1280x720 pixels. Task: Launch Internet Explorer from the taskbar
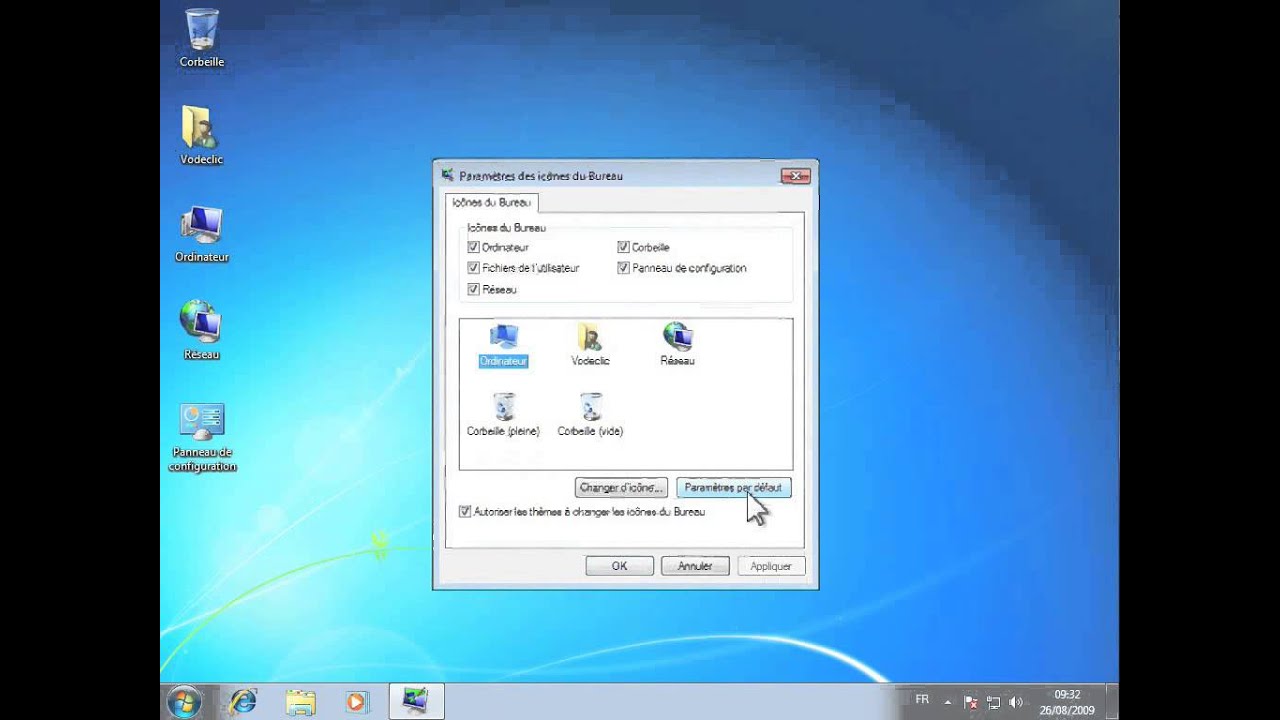click(x=243, y=702)
